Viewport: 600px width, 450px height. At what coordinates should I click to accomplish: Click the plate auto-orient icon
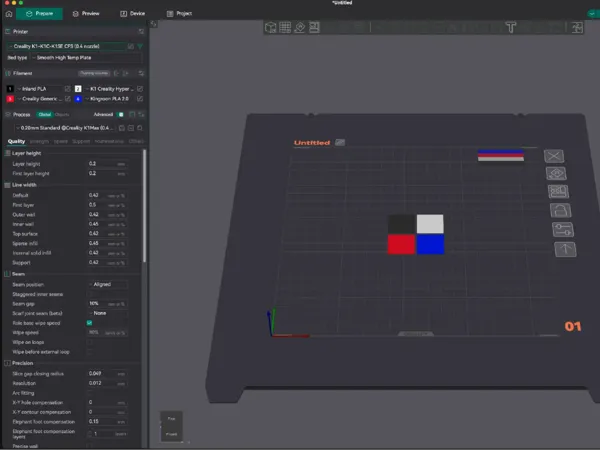556,174
